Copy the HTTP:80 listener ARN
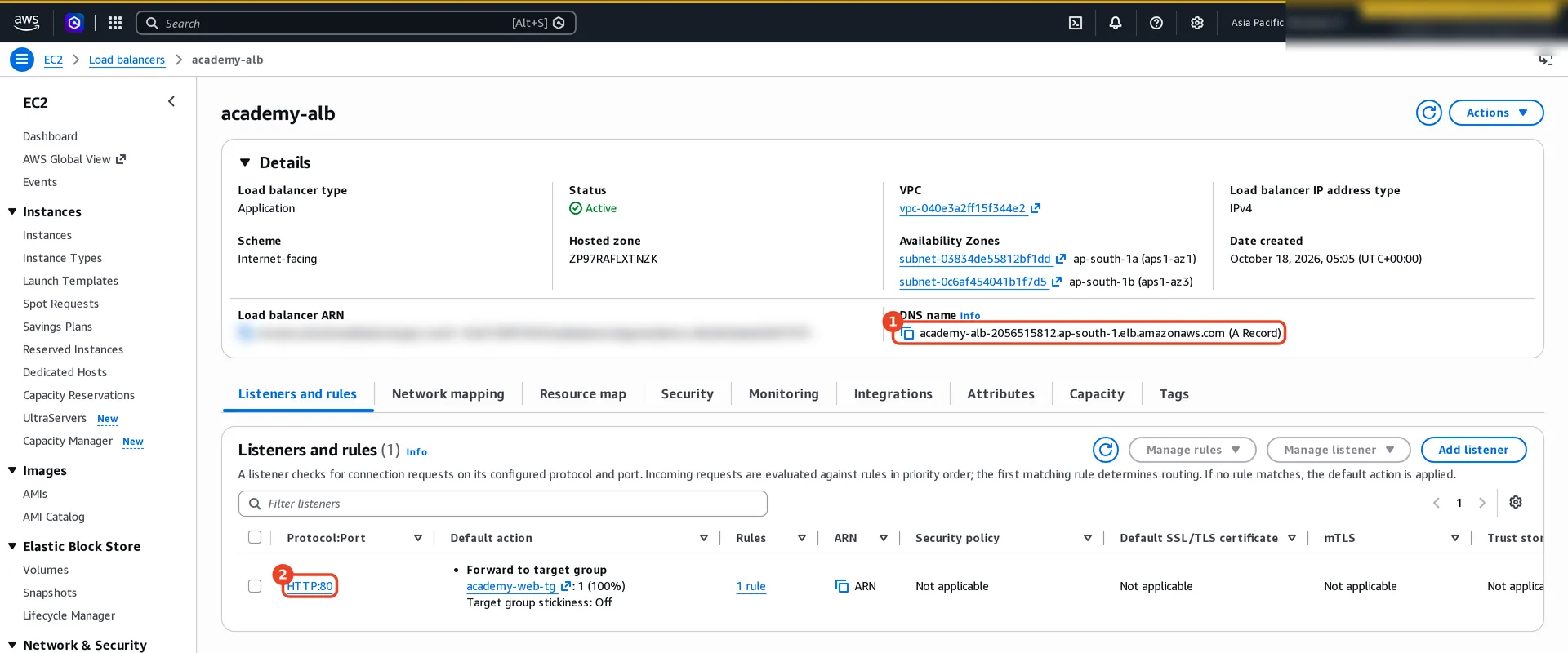Screen dimensions: 1568x653 click(x=842, y=586)
